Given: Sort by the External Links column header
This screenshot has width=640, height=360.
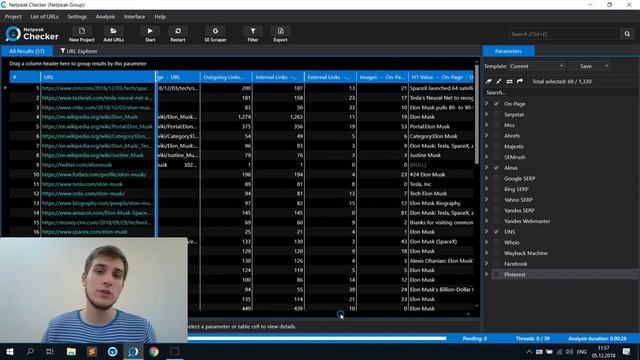Looking at the screenshot, I should 330,77.
